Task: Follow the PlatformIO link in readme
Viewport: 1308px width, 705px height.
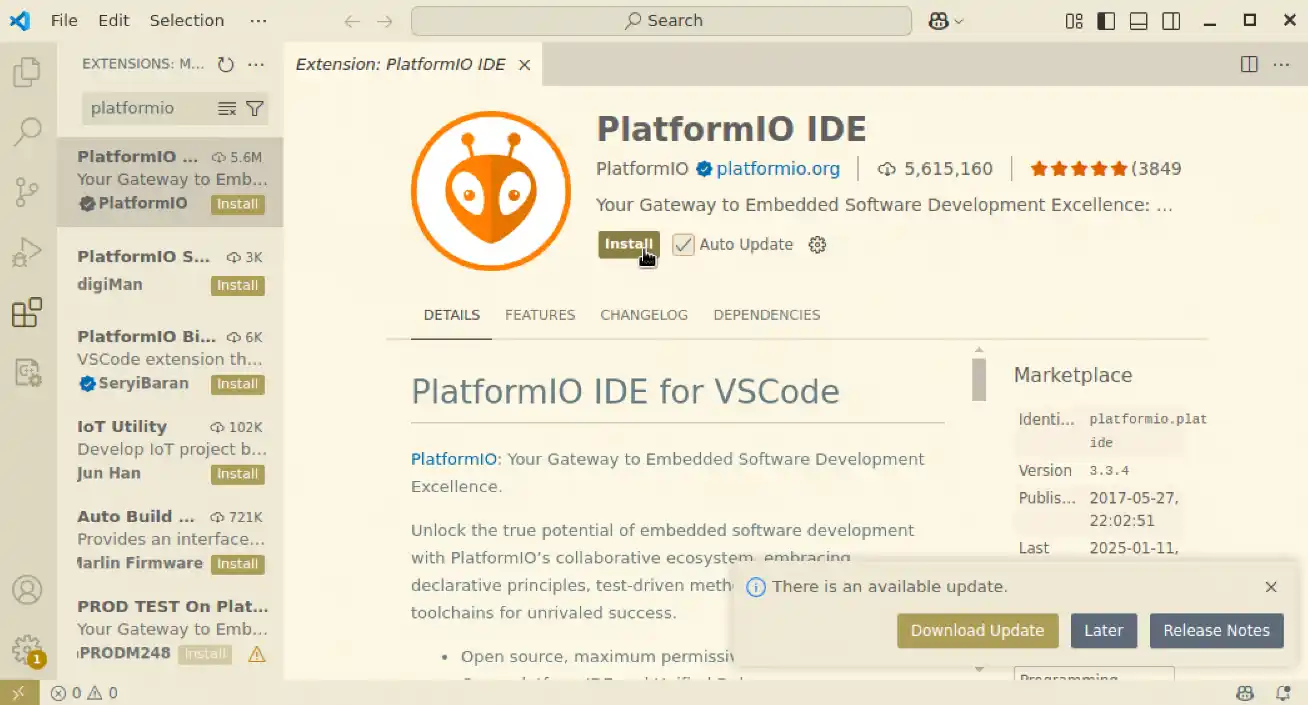Action: point(454,459)
